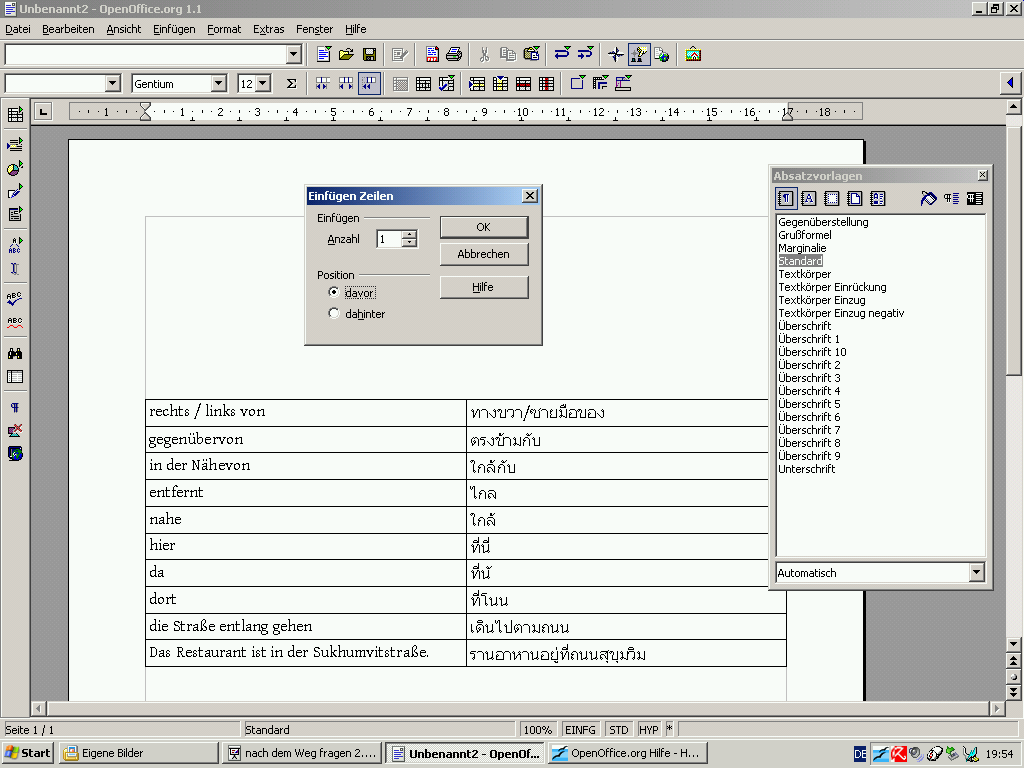Select the fill format paint bucket
Image resolution: width=1024 pixels, height=768 pixels.
coord(928,198)
